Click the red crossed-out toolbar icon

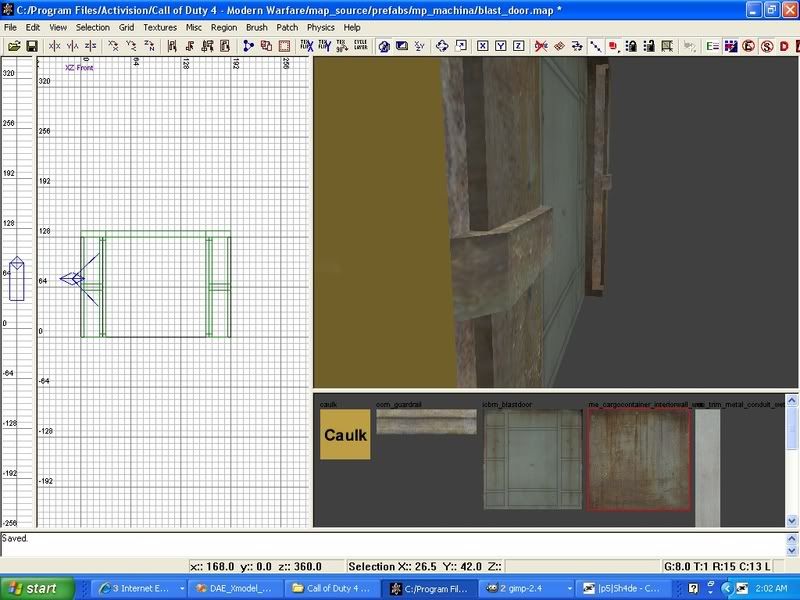(x=541, y=46)
